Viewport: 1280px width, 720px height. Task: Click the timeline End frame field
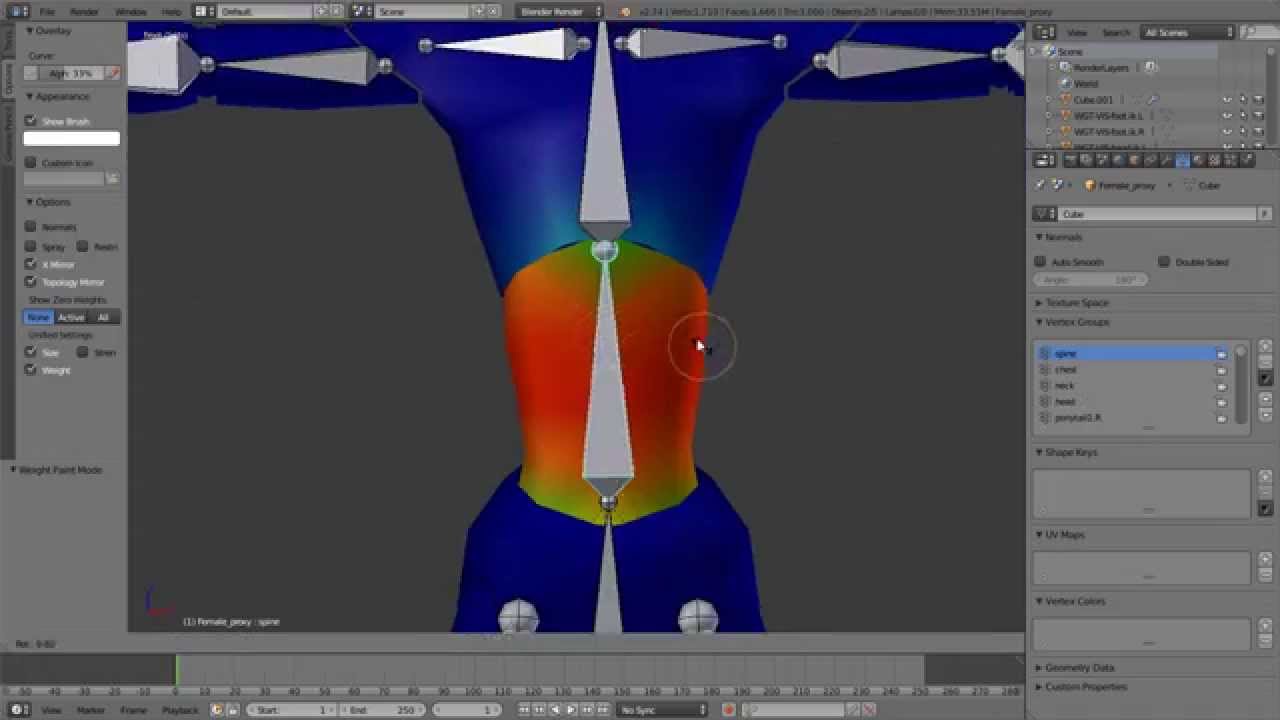point(382,710)
